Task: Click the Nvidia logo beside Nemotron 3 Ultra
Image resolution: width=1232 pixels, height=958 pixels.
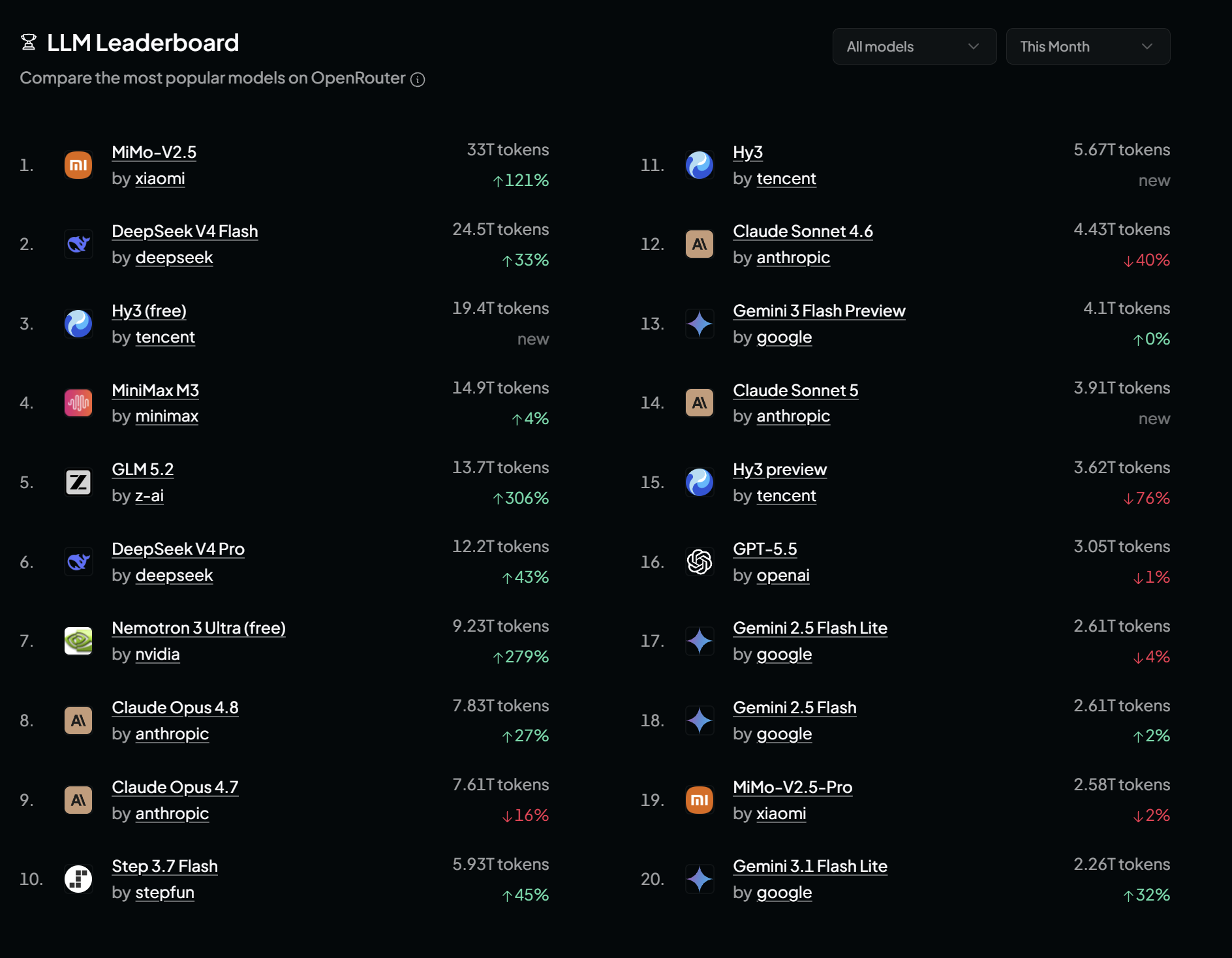Action: point(78,641)
